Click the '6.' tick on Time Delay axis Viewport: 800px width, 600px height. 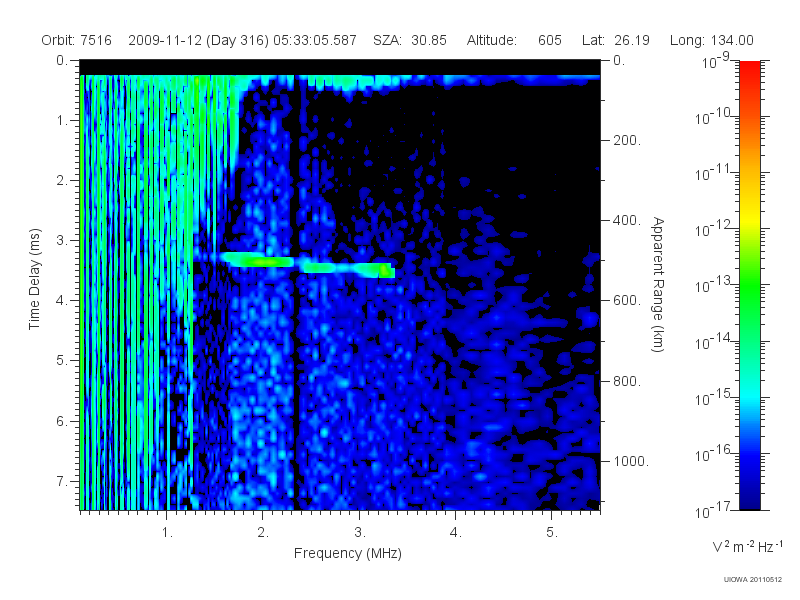pyautogui.click(x=61, y=421)
